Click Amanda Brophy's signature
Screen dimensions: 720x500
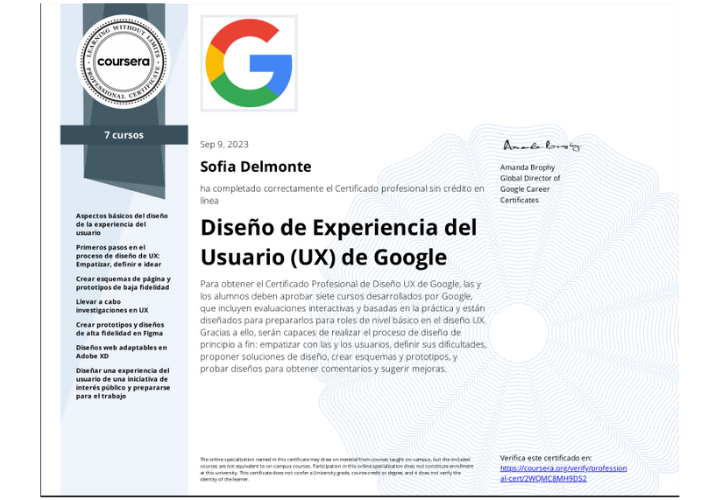point(541,146)
